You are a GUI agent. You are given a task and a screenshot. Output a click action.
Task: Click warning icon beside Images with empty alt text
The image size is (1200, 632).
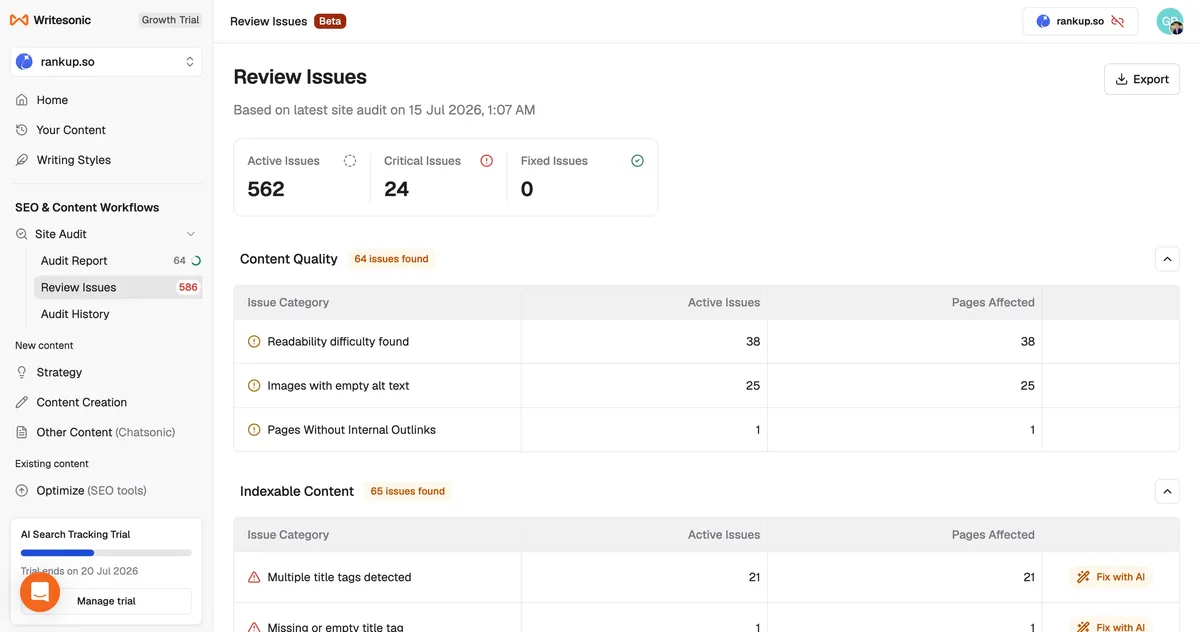click(254, 385)
